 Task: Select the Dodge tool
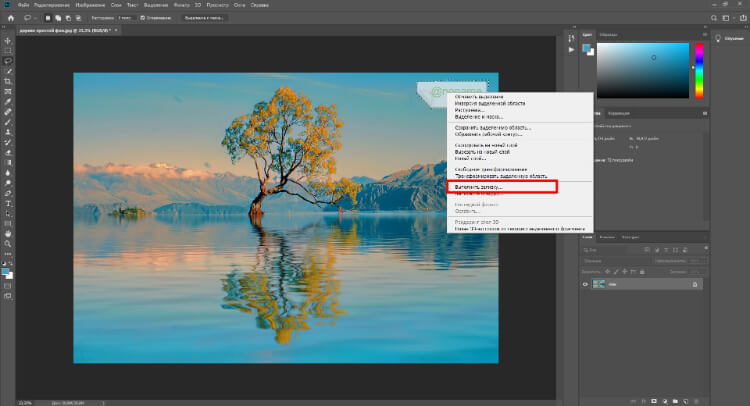[8, 183]
